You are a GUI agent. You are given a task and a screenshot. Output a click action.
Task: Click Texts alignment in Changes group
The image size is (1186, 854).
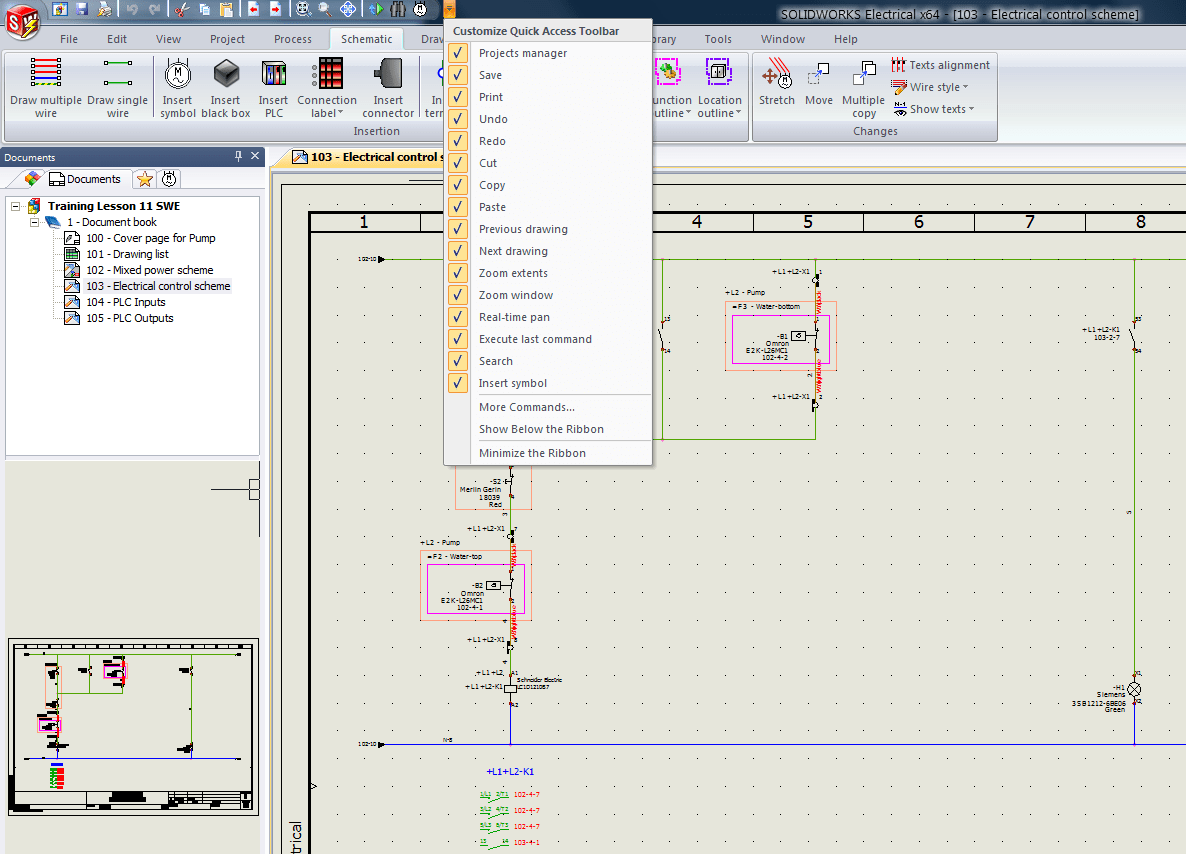pos(940,65)
